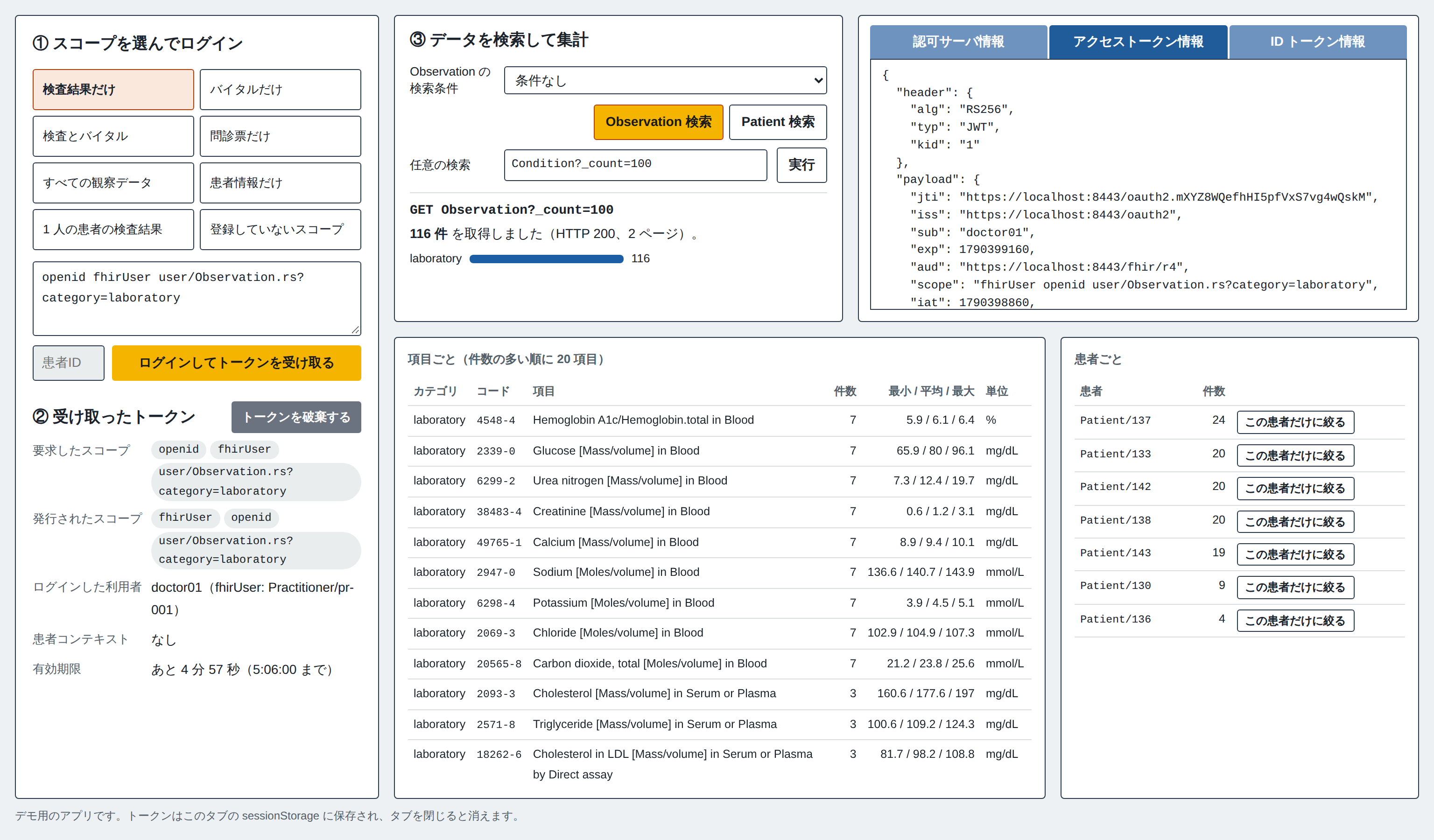Click Potassium [Moles/volume] in Blood row

point(719,603)
